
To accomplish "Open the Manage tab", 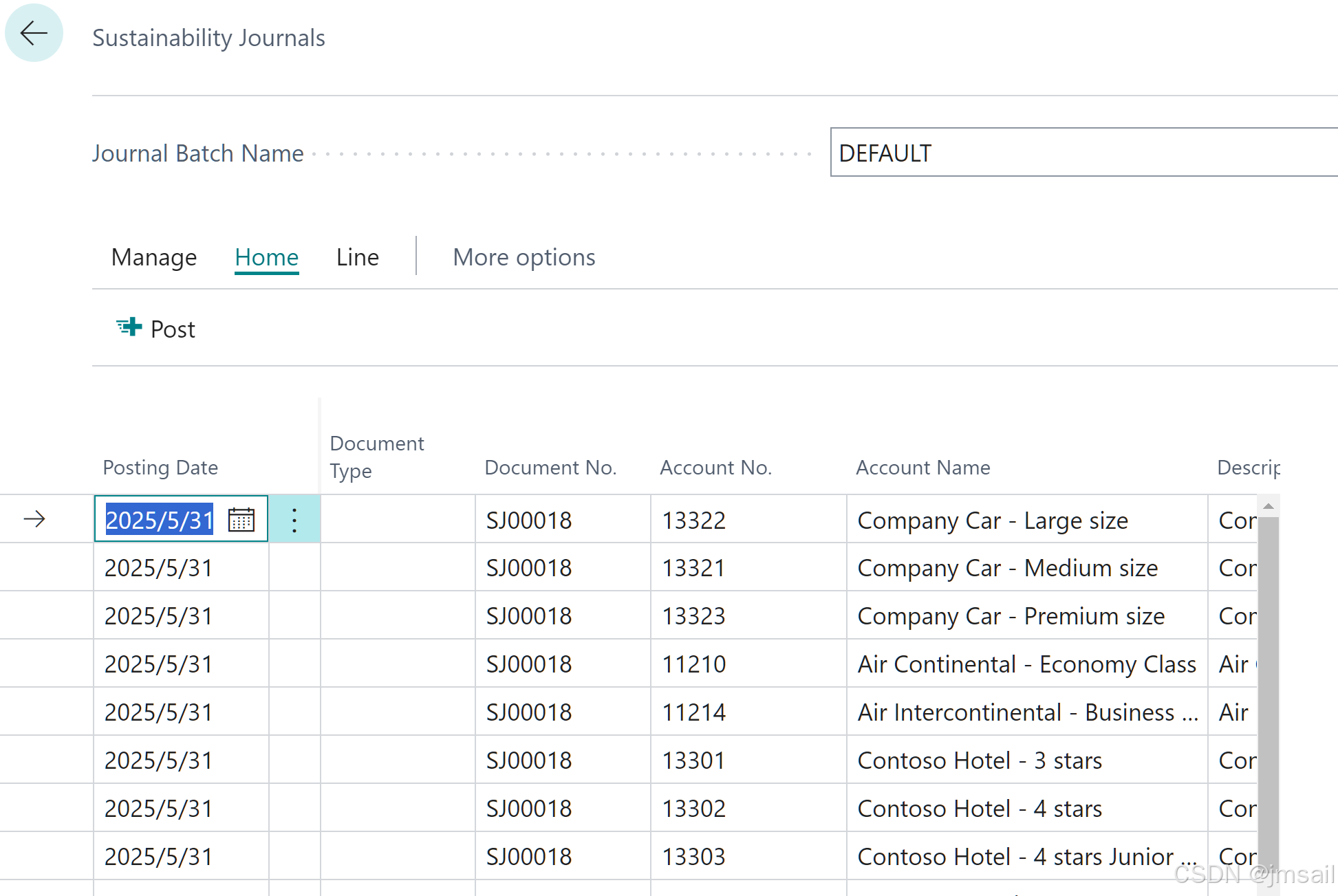I will coord(154,257).
